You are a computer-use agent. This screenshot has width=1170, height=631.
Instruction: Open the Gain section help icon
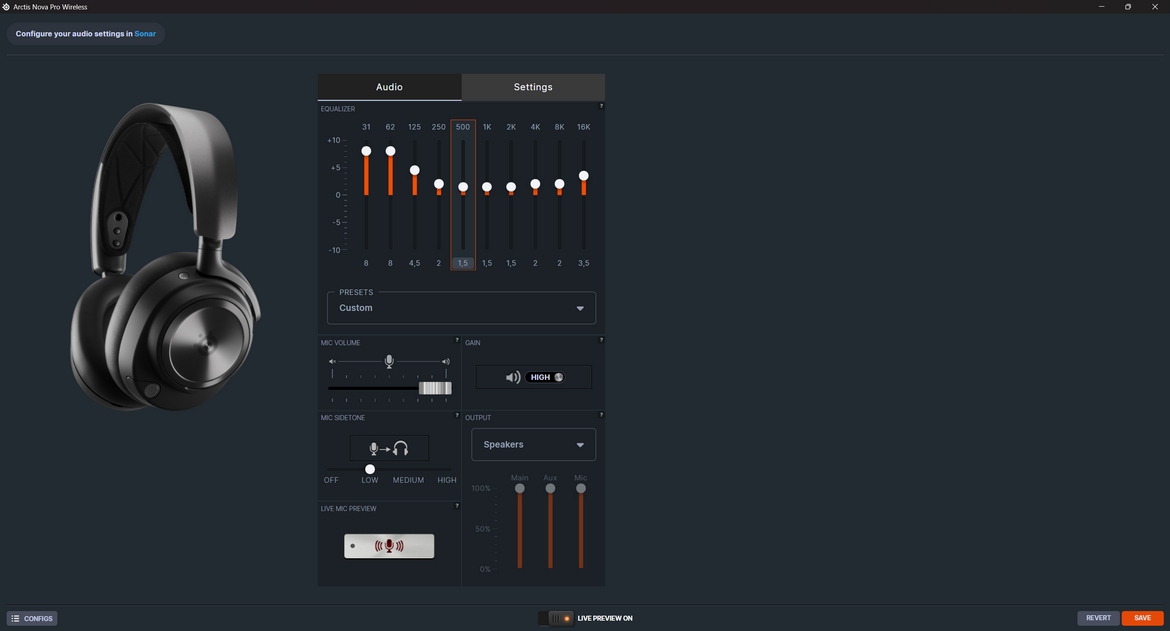pyautogui.click(x=601, y=340)
